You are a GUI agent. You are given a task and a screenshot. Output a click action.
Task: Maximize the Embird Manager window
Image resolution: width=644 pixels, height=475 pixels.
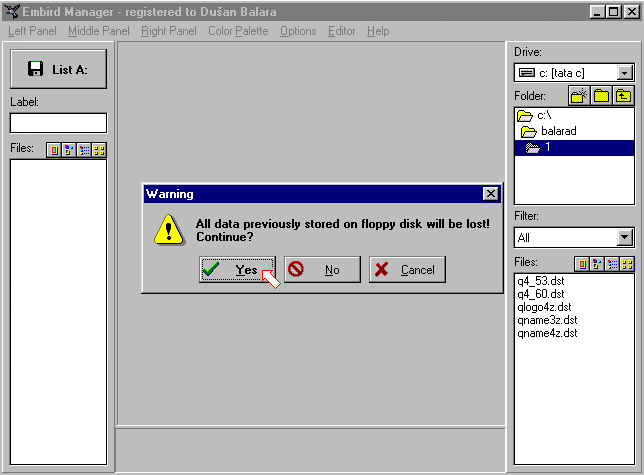click(614, 12)
